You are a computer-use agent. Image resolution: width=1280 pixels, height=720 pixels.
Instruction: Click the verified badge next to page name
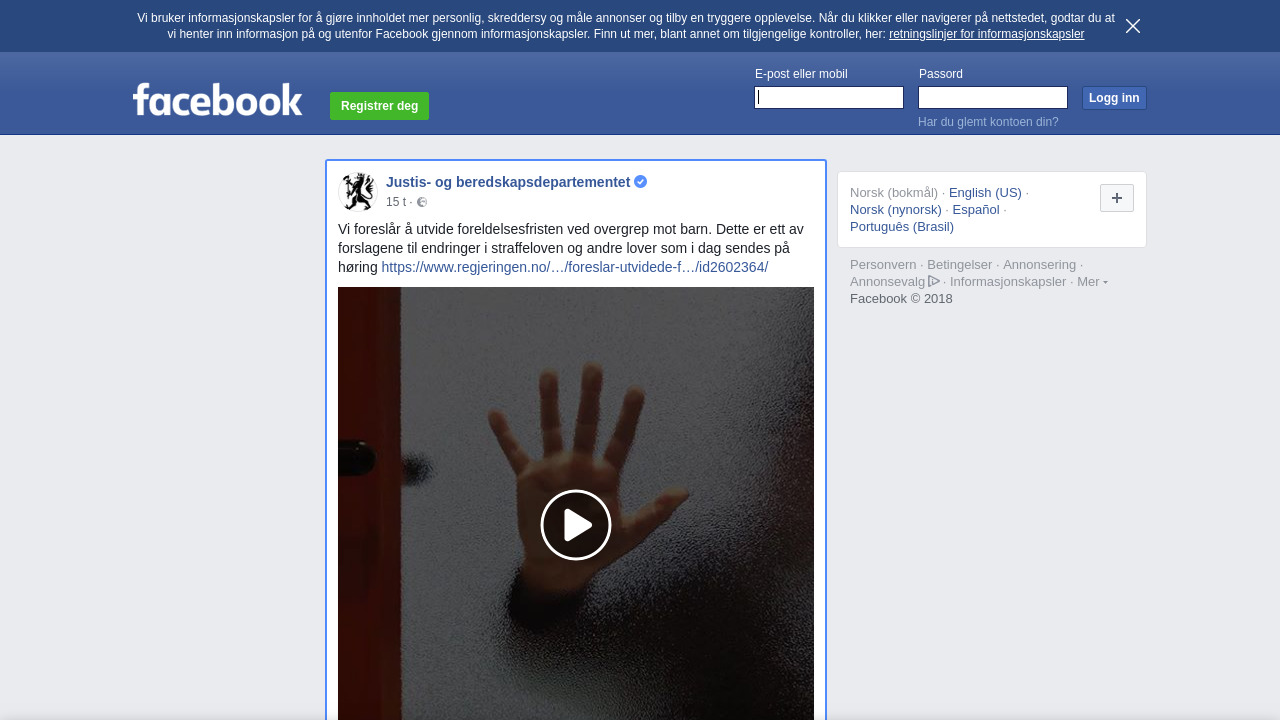coord(640,182)
